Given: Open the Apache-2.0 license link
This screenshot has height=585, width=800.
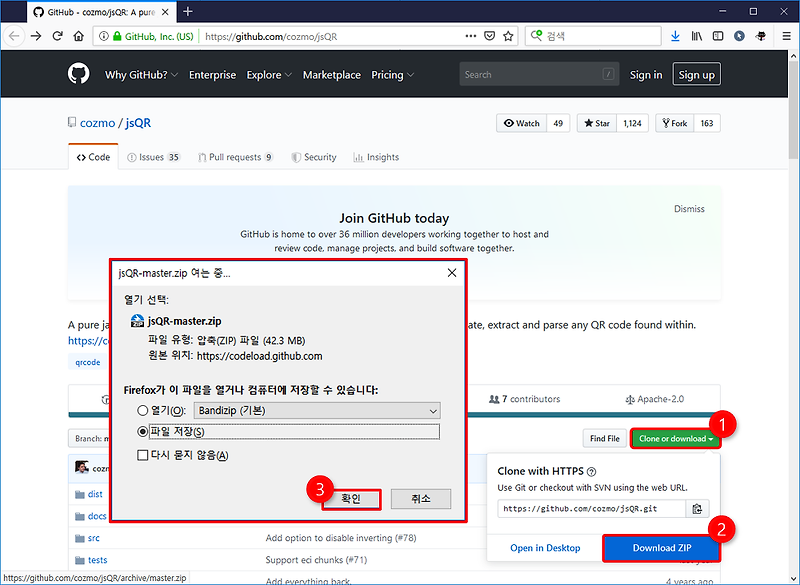Looking at the screenshot, I should [655, 399].
